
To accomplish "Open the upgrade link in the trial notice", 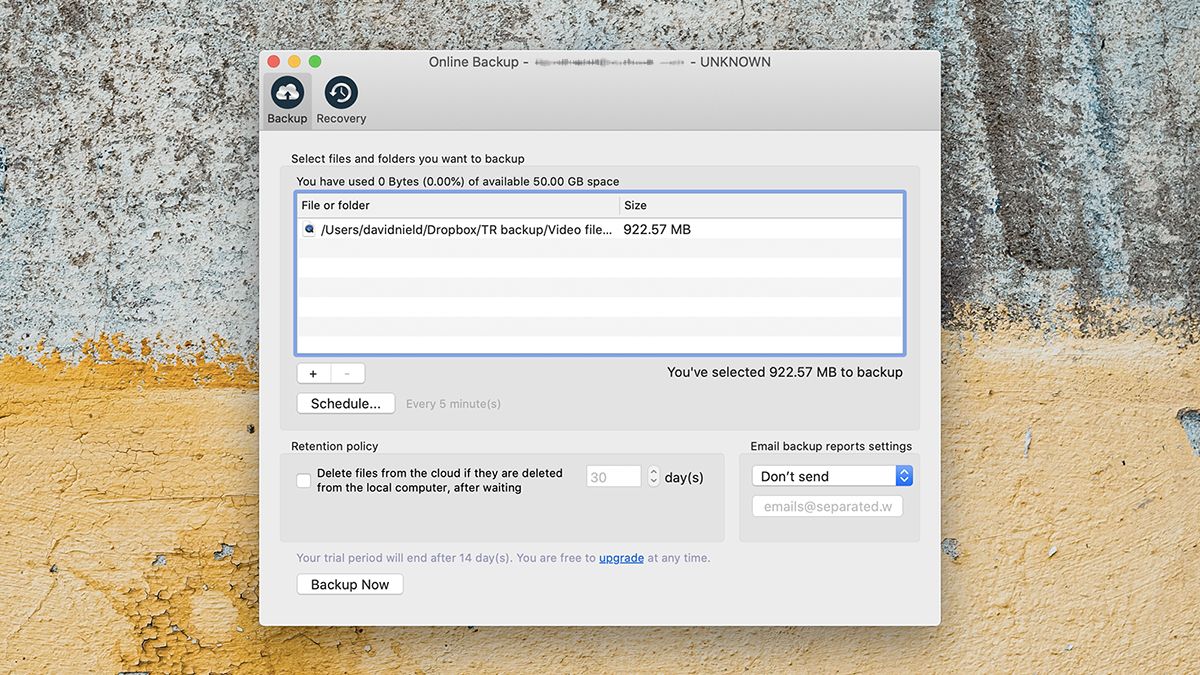I will pos(621,558).
